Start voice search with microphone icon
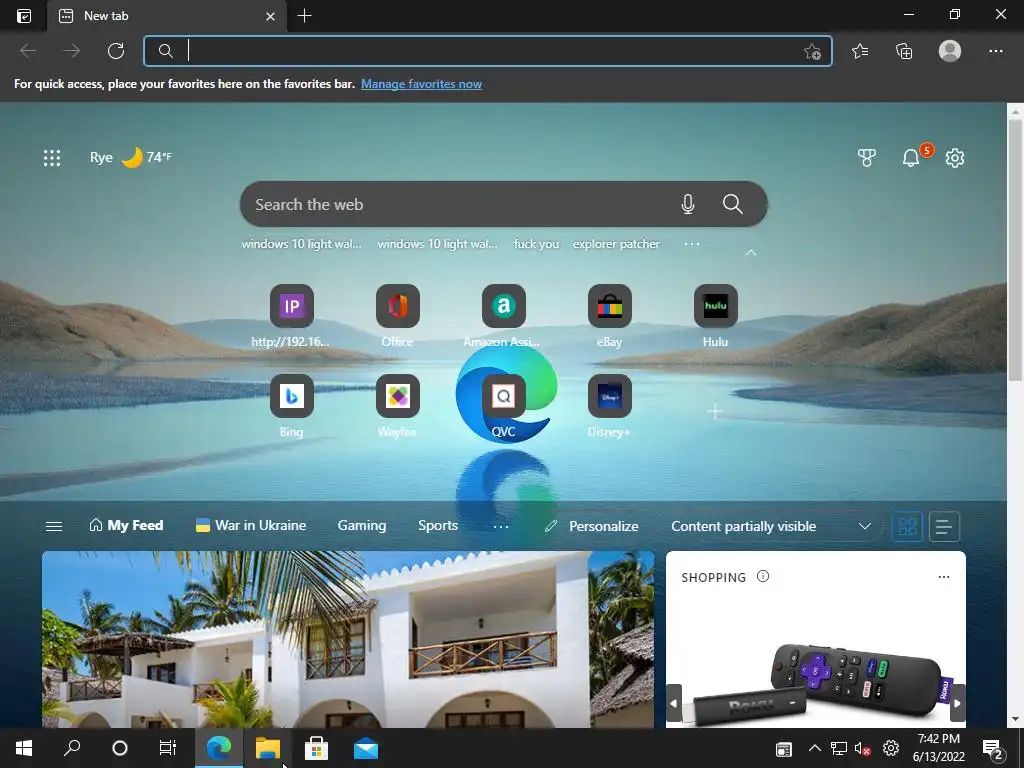Viewport: 1024px width, 768px height. [x=688, y=204]
